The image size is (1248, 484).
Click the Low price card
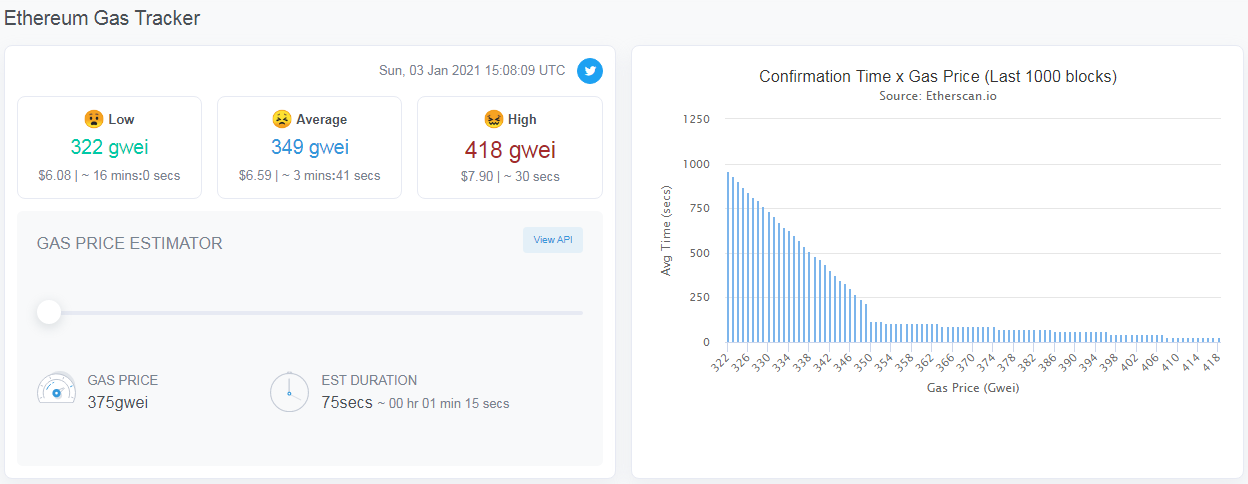110,147
